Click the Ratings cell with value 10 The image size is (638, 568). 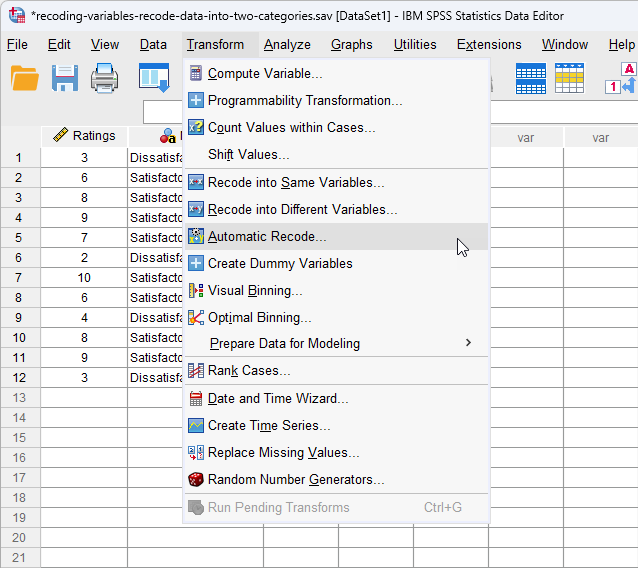point(84,278)
